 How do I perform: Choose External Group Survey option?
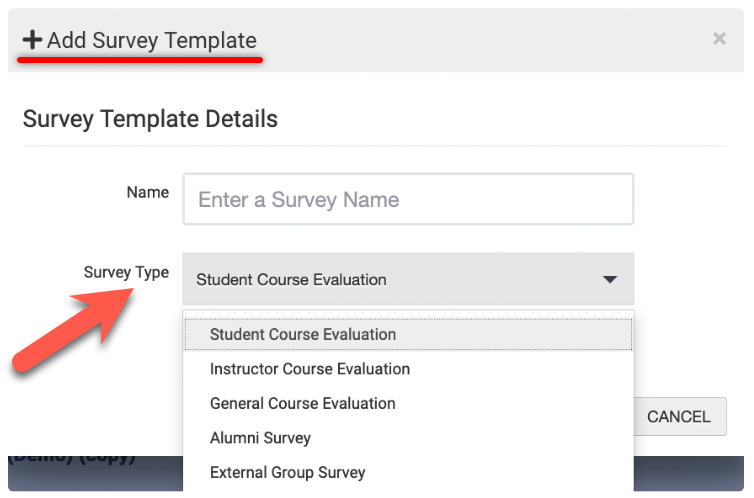288,472
